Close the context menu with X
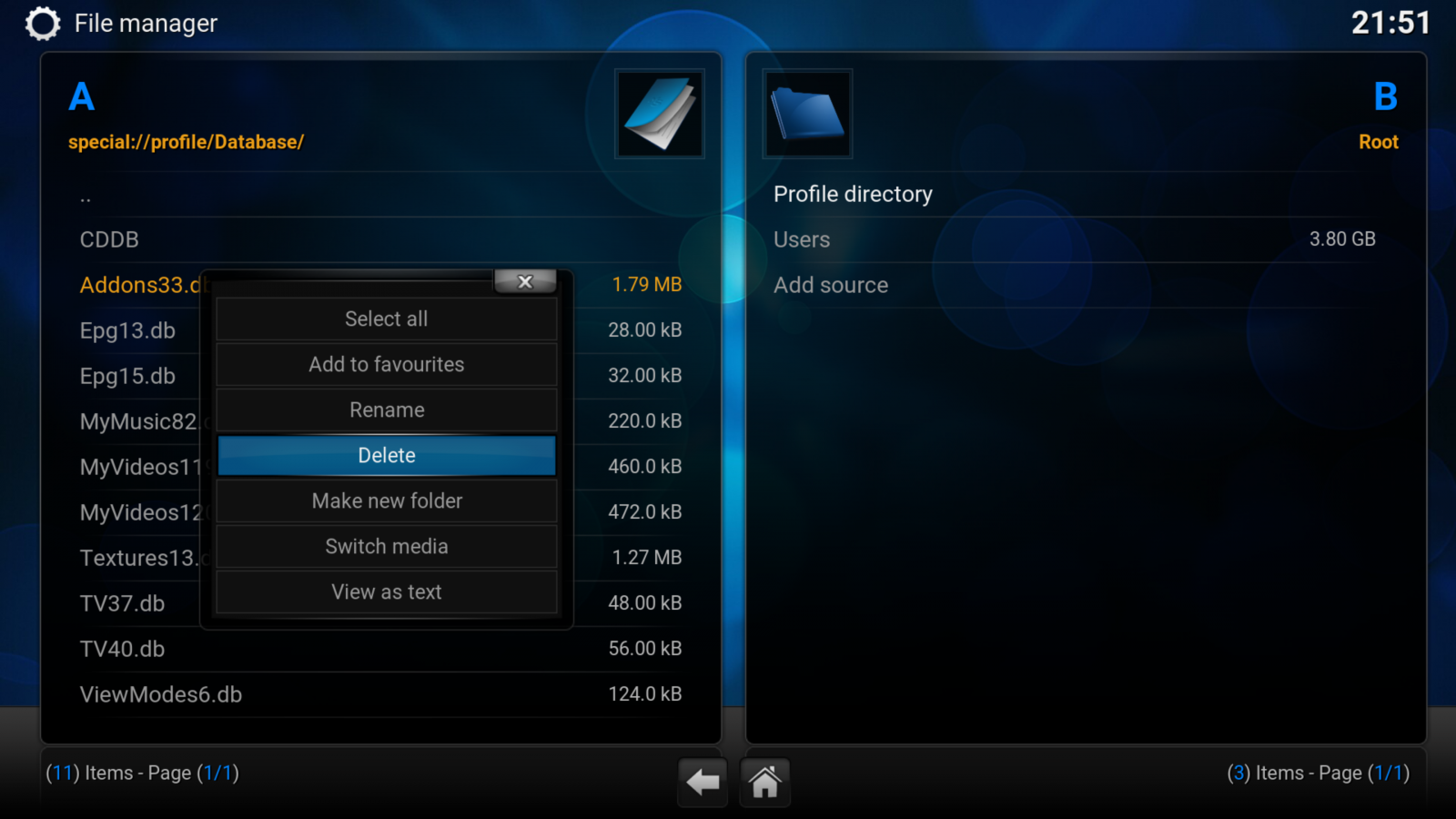Viewport: 1456px width, 819px height. (x=525, y=282)
